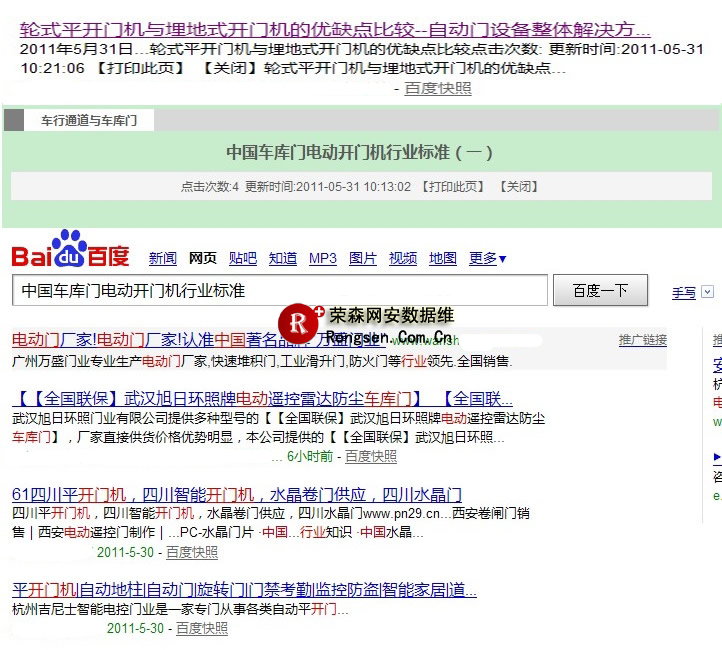
Task: Open the 更多 more categories dropdown
Action: tap(487, 259)
